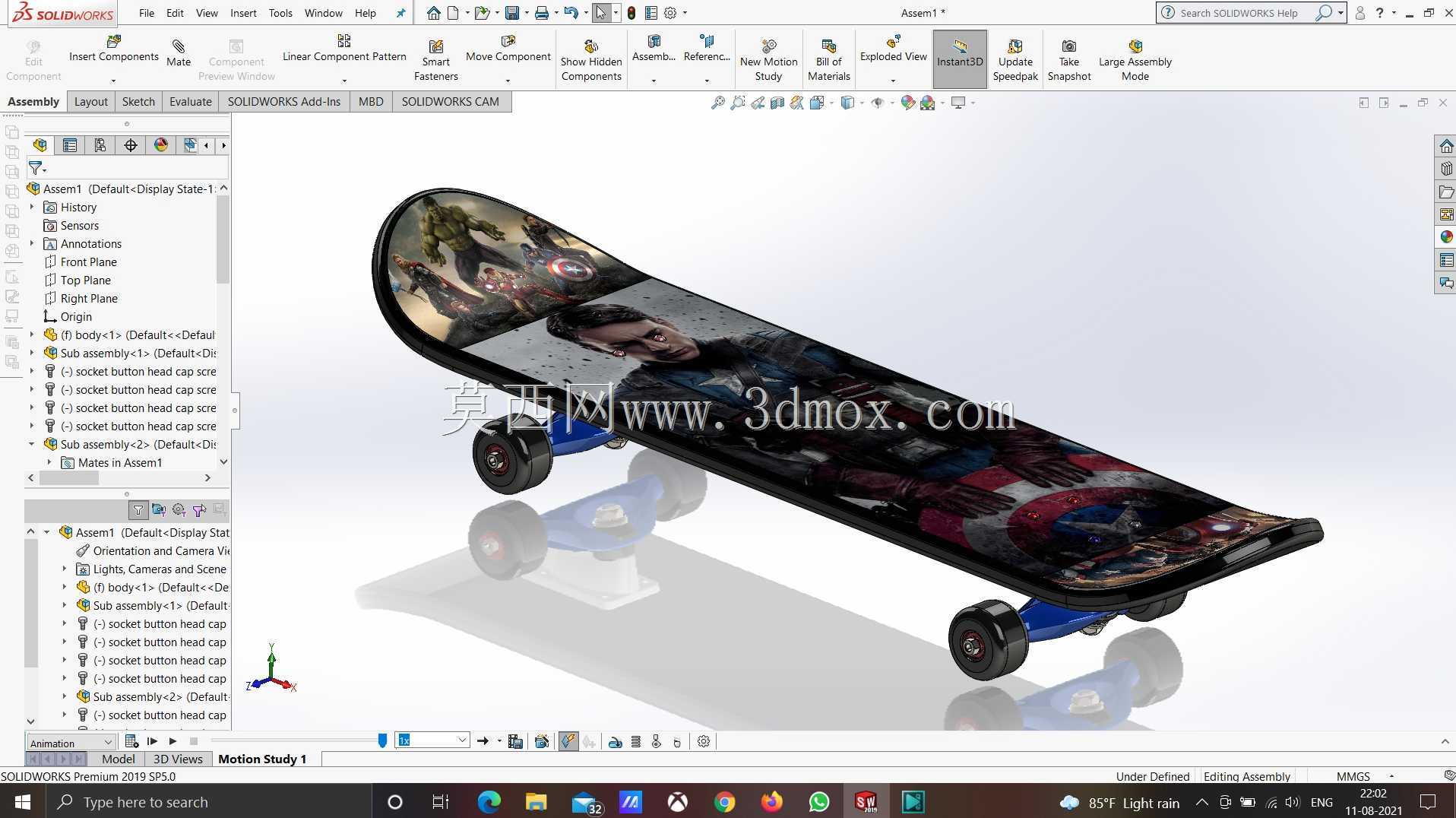Open File Explorer from taskbar
Screen dimensions: 1456x818
[x=536, y=802]
